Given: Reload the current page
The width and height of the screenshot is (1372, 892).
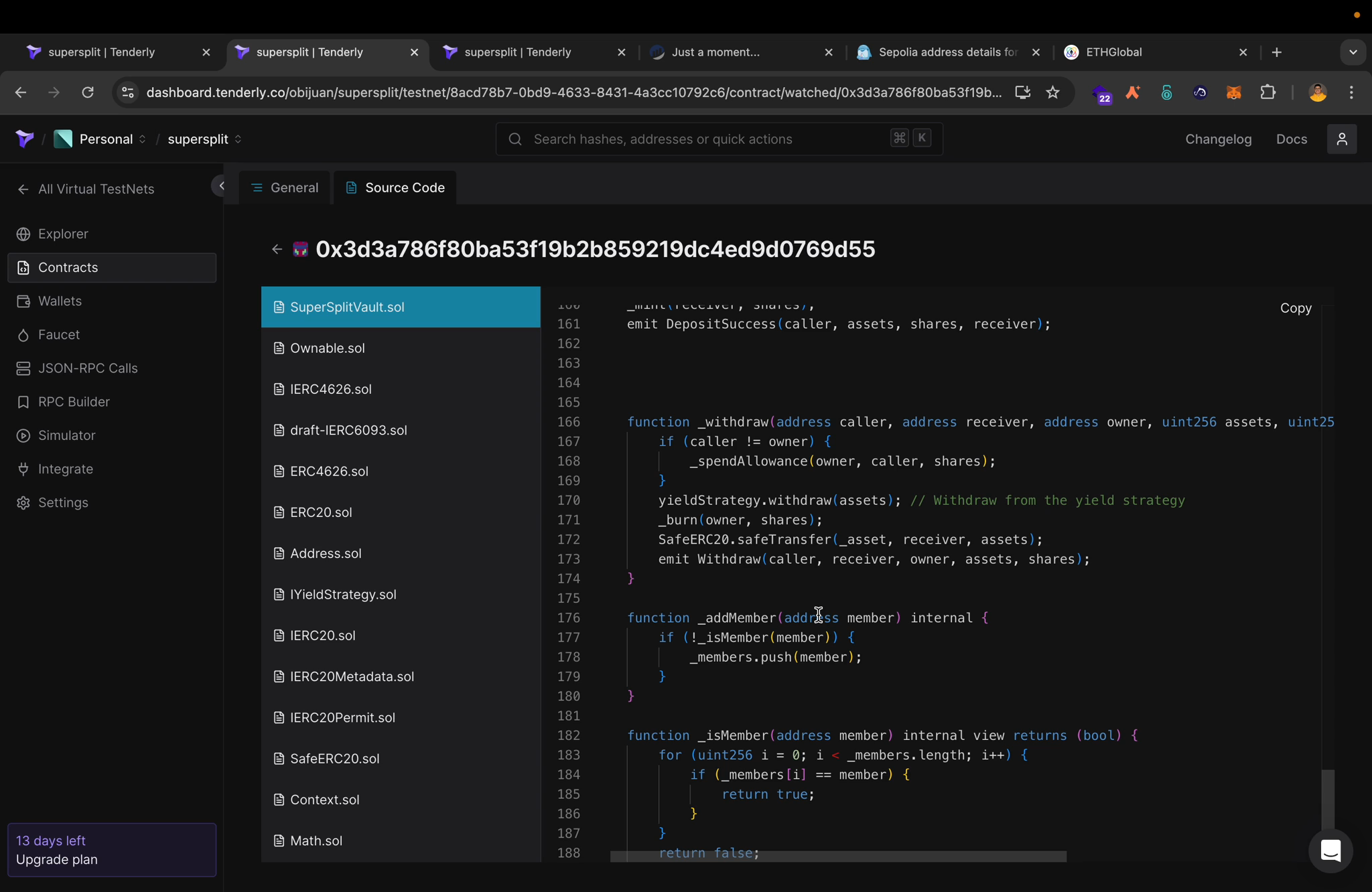Looking at the screenshot, I should coord(88,92).
